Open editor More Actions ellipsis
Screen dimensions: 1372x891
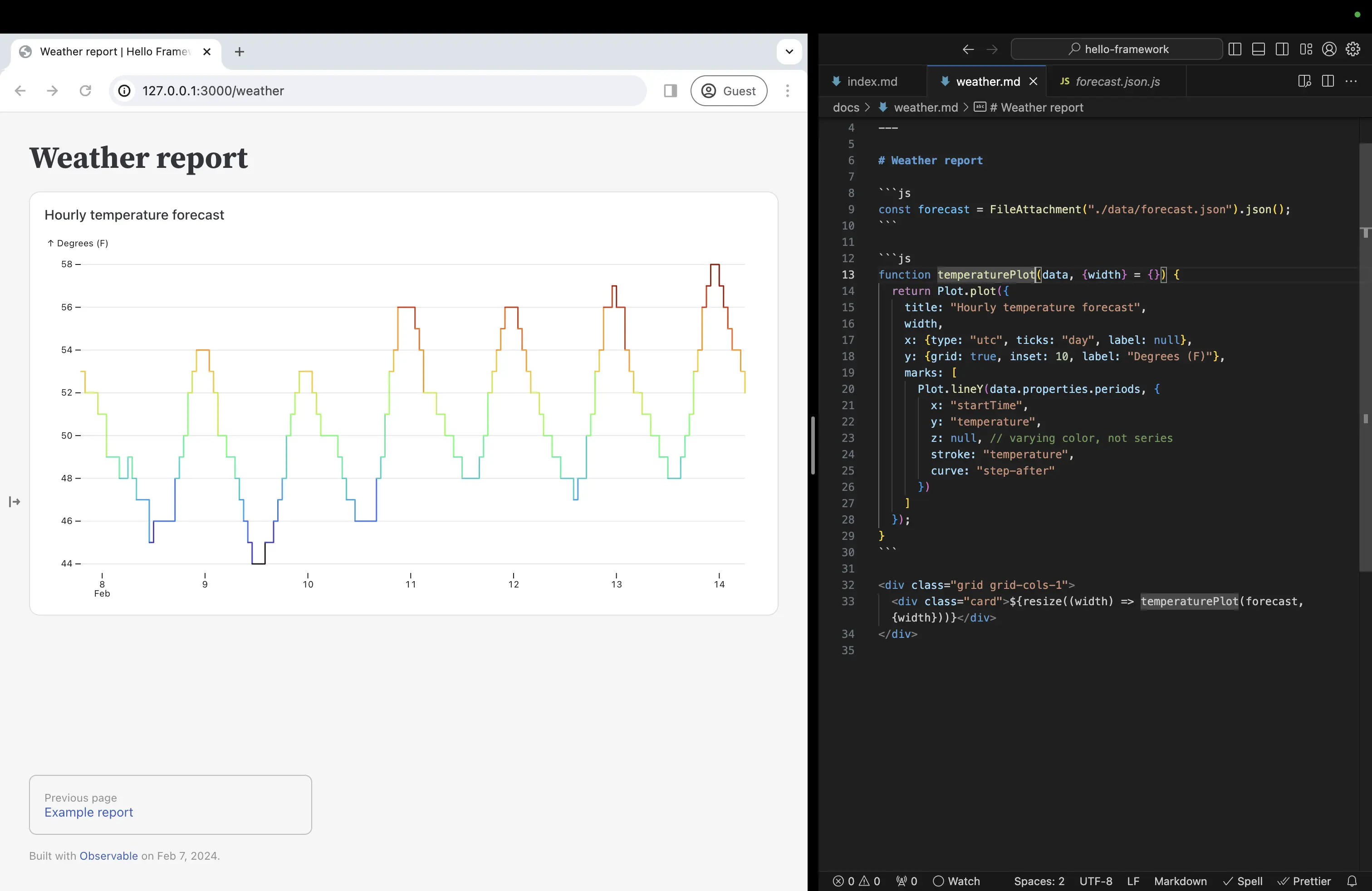pyautogui.click(x=1351, y=81)
